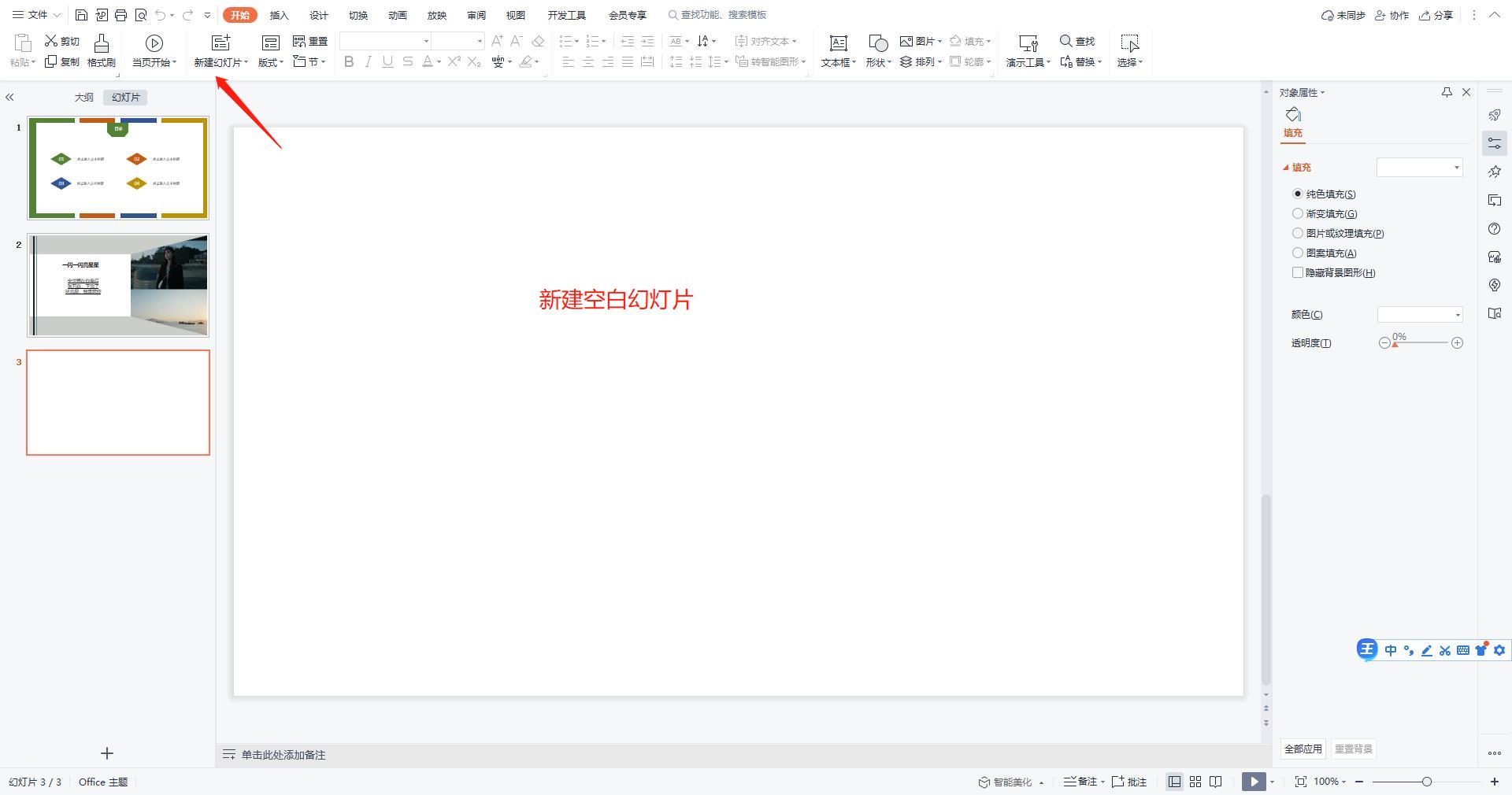Toggle 备注 notes pane in status bar

(x=1084, y=782)
